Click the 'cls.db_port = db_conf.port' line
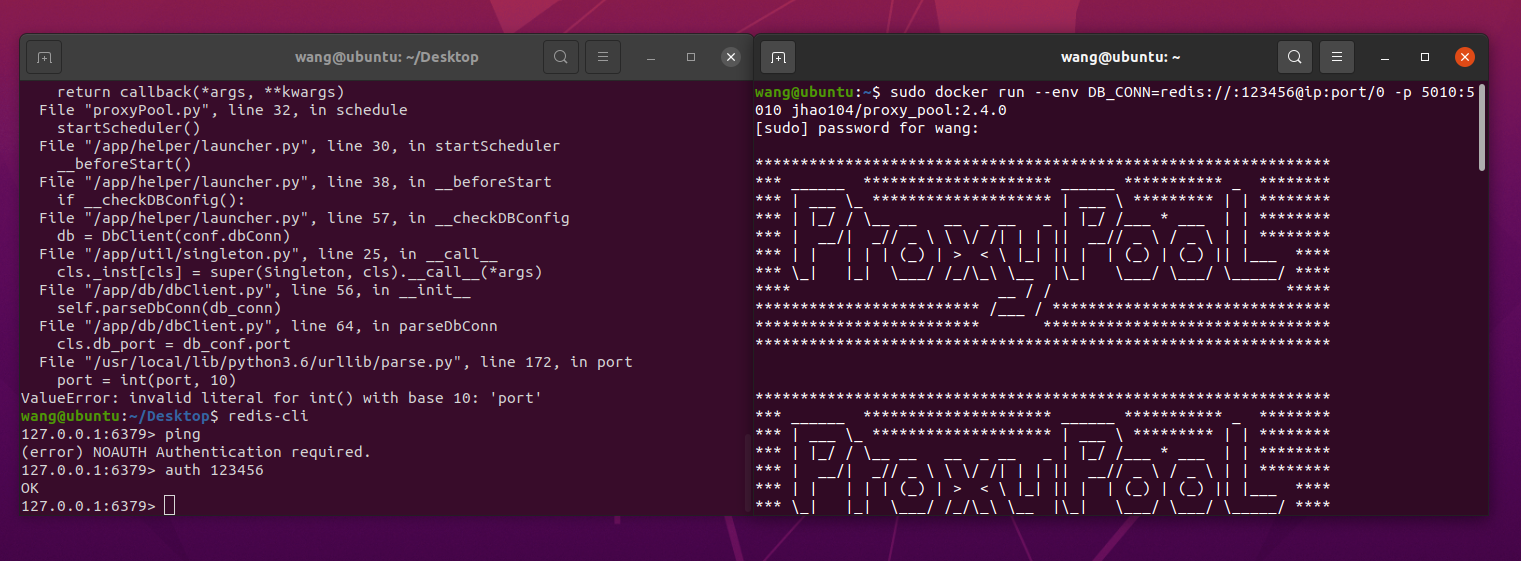Image resolution: width=1521 pixels, height=561 pixels. pyautogui.click(x=173, y=344)
